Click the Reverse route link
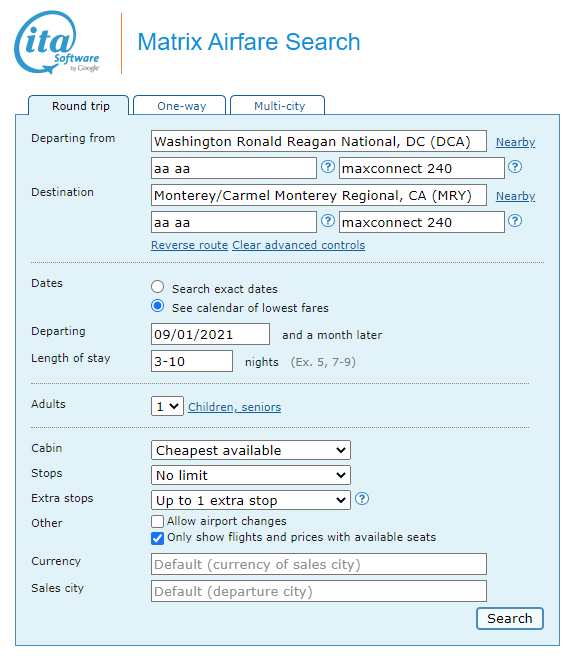Screen dimensions: 572x663 [189, 245]
